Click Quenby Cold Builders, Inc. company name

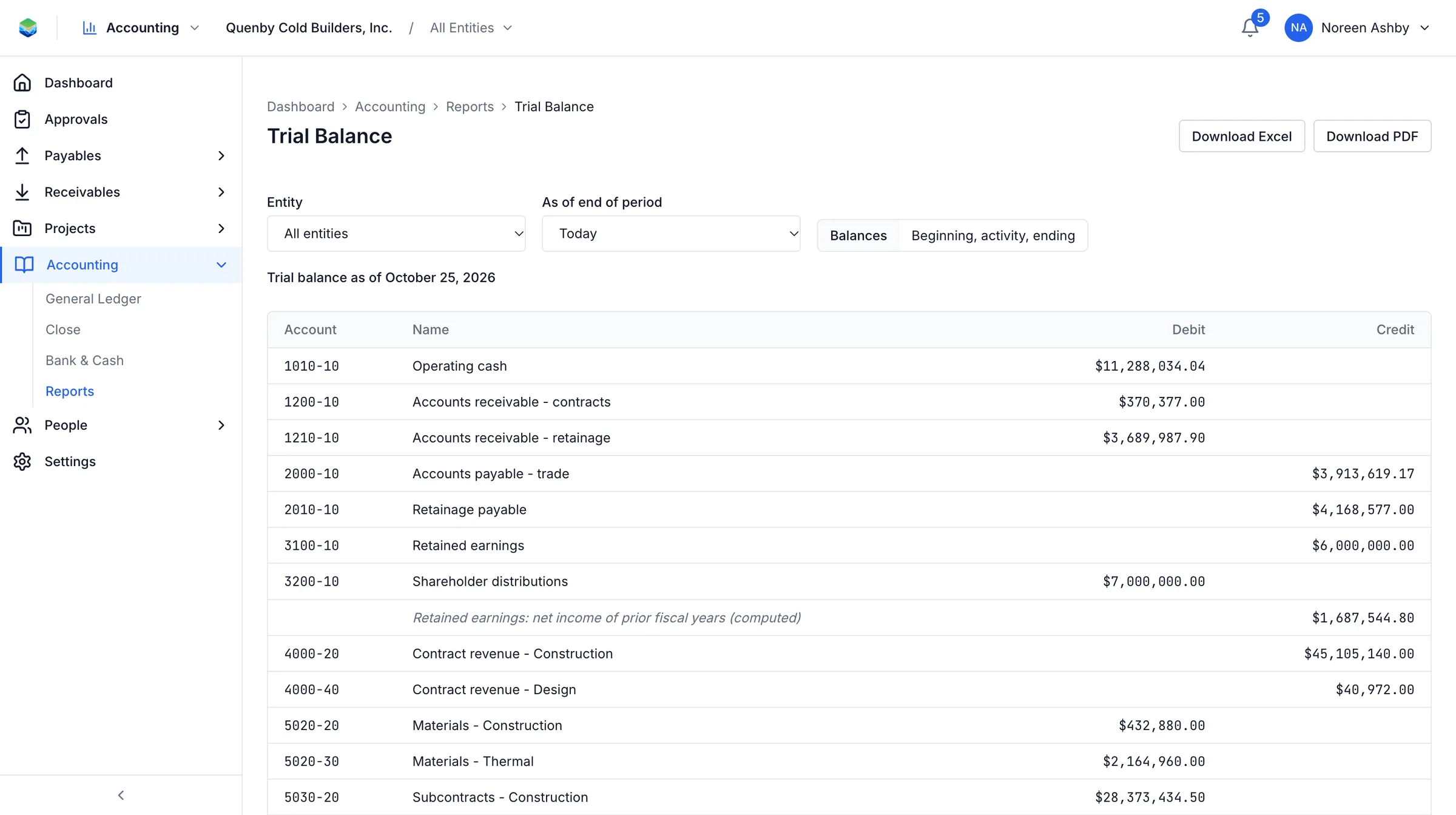point(309,28)
